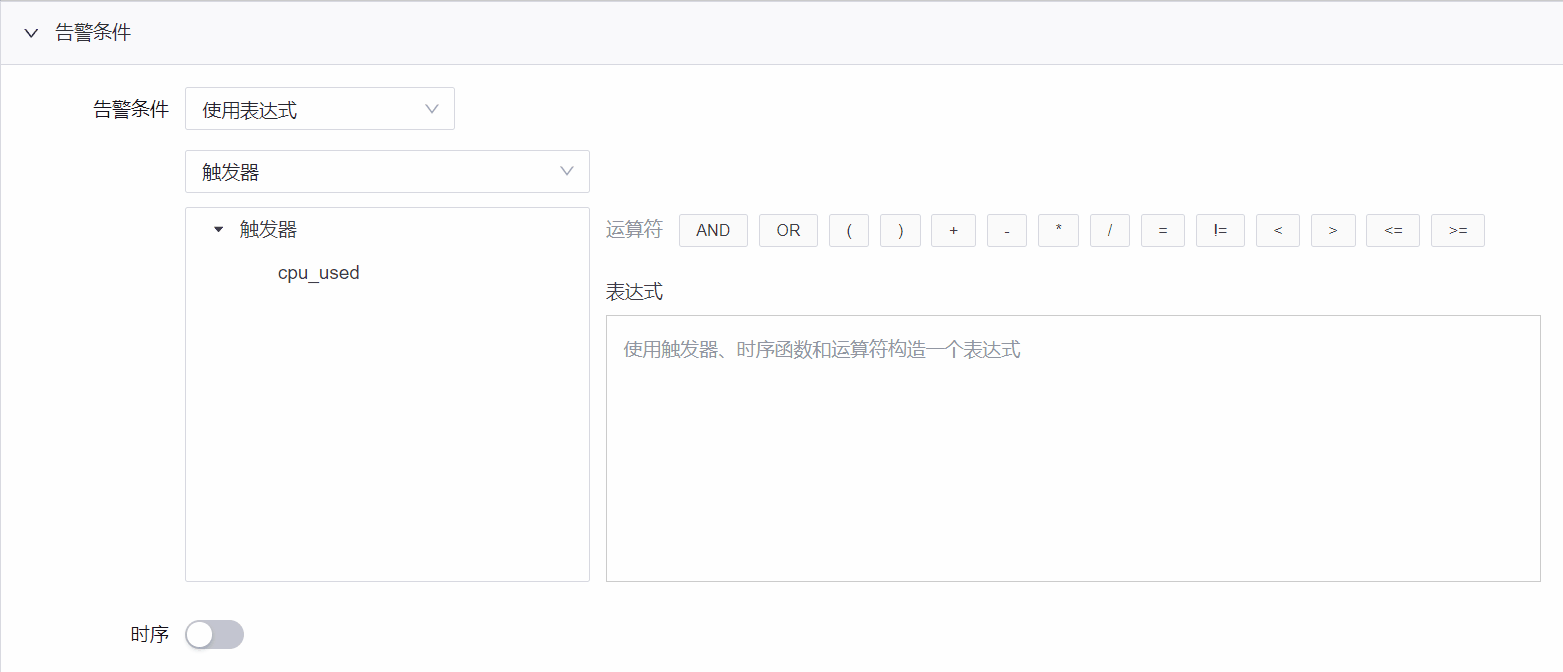Insert the division operator into the expression

coord(1110,230)
